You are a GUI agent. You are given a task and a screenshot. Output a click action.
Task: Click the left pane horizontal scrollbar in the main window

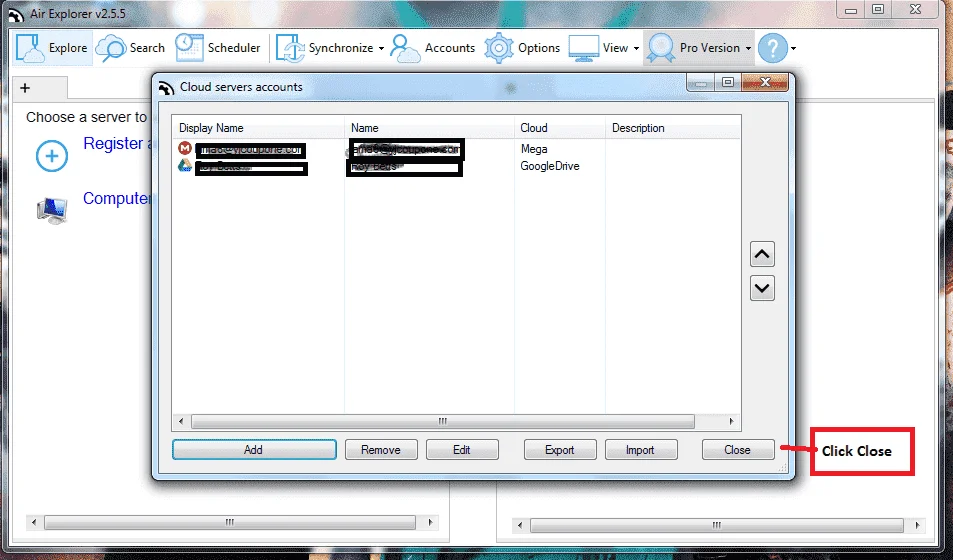pyautogui.click(x=230, y=522)
